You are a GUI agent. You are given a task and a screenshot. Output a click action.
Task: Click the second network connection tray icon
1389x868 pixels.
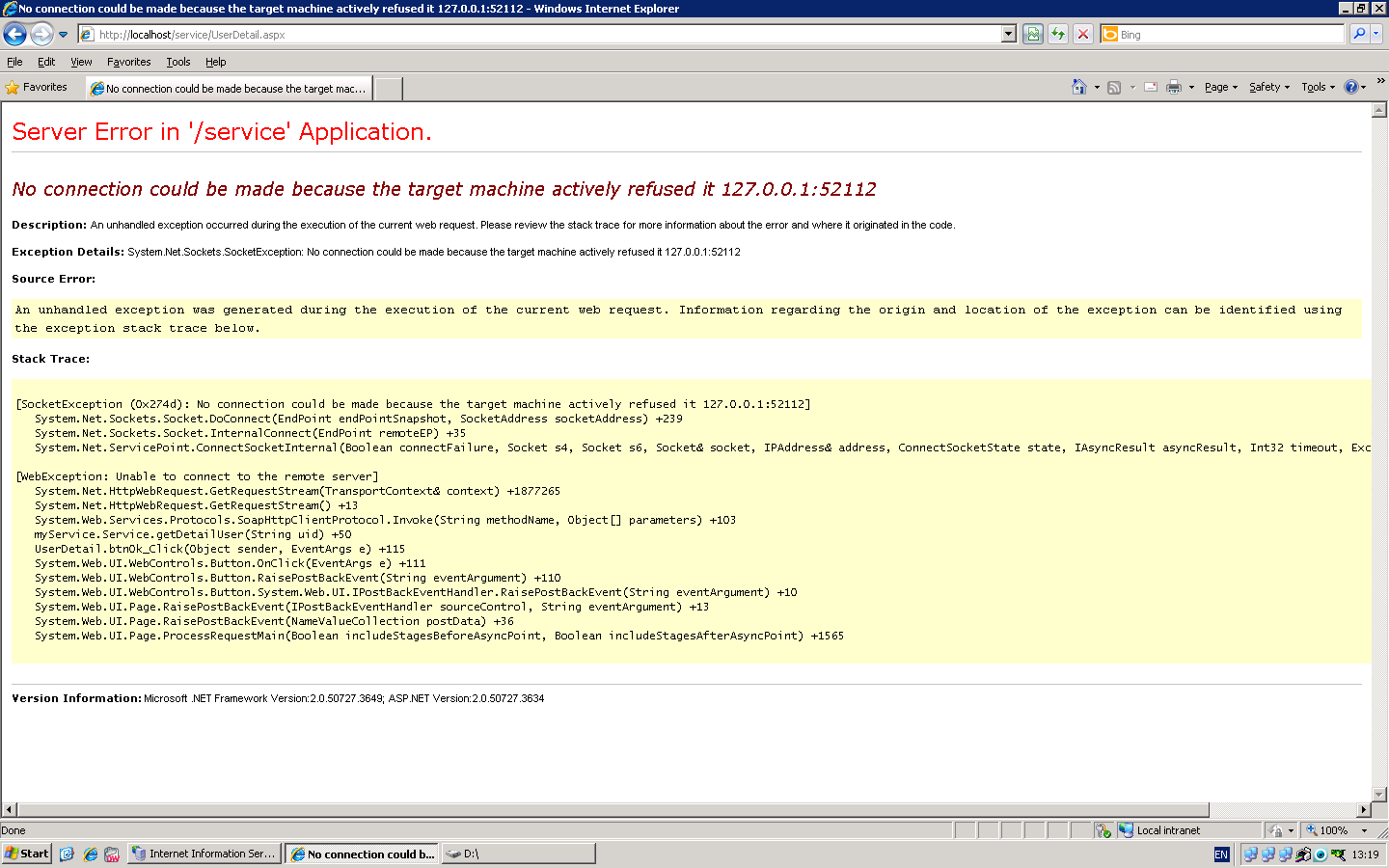tap(1267, 854)
